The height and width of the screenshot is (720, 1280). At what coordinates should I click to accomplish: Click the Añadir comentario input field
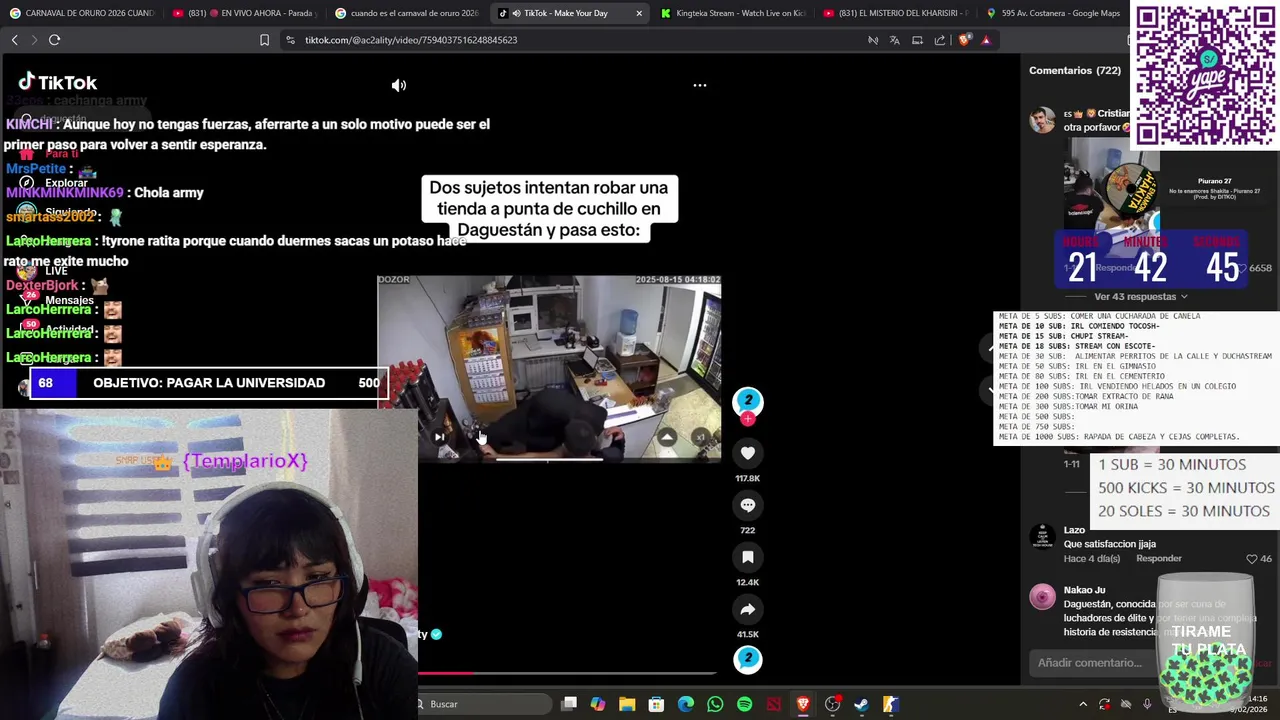1095,663
